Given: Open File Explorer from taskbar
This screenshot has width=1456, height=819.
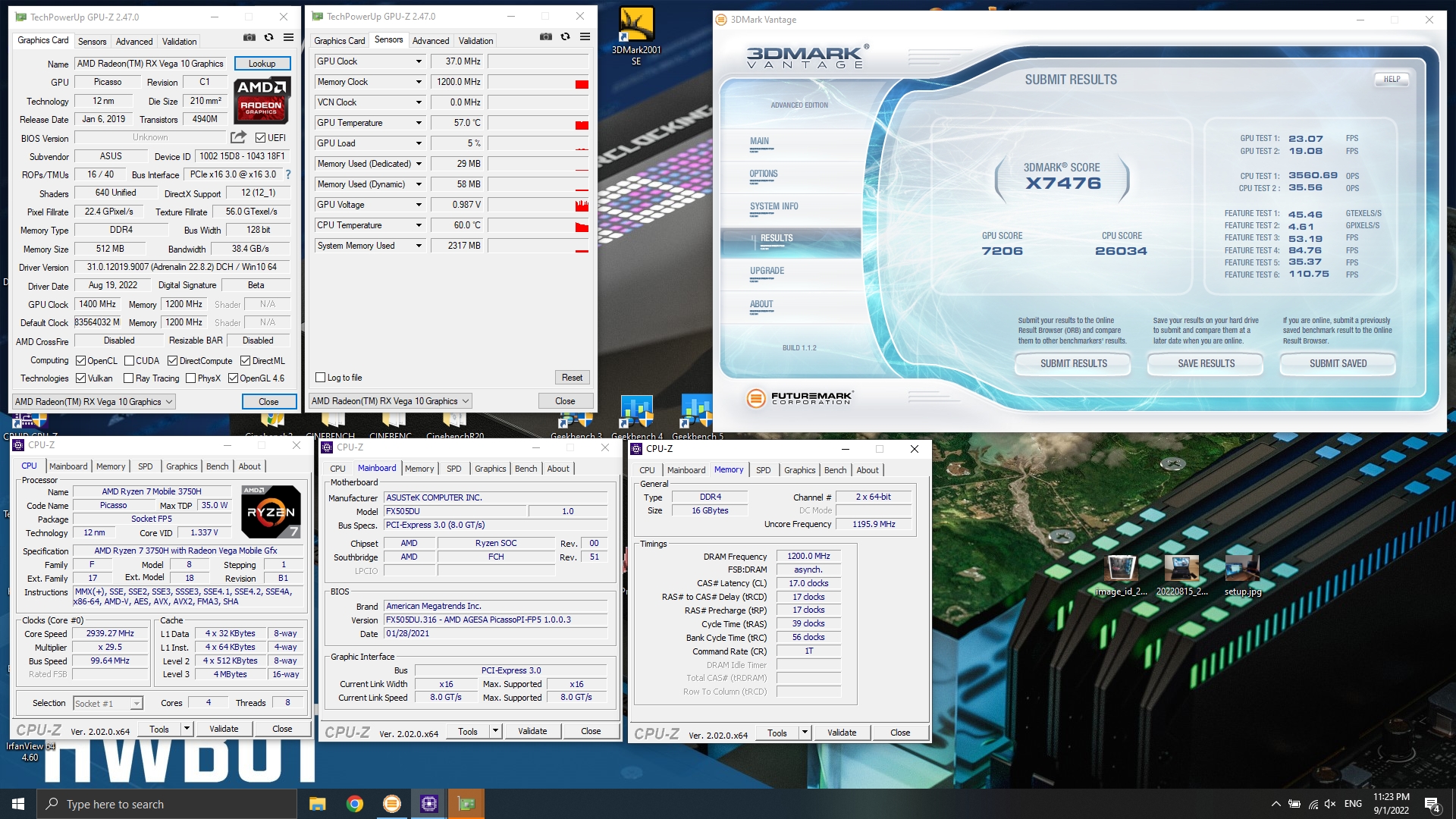Looking at the screenshot, I should (317, 804).
